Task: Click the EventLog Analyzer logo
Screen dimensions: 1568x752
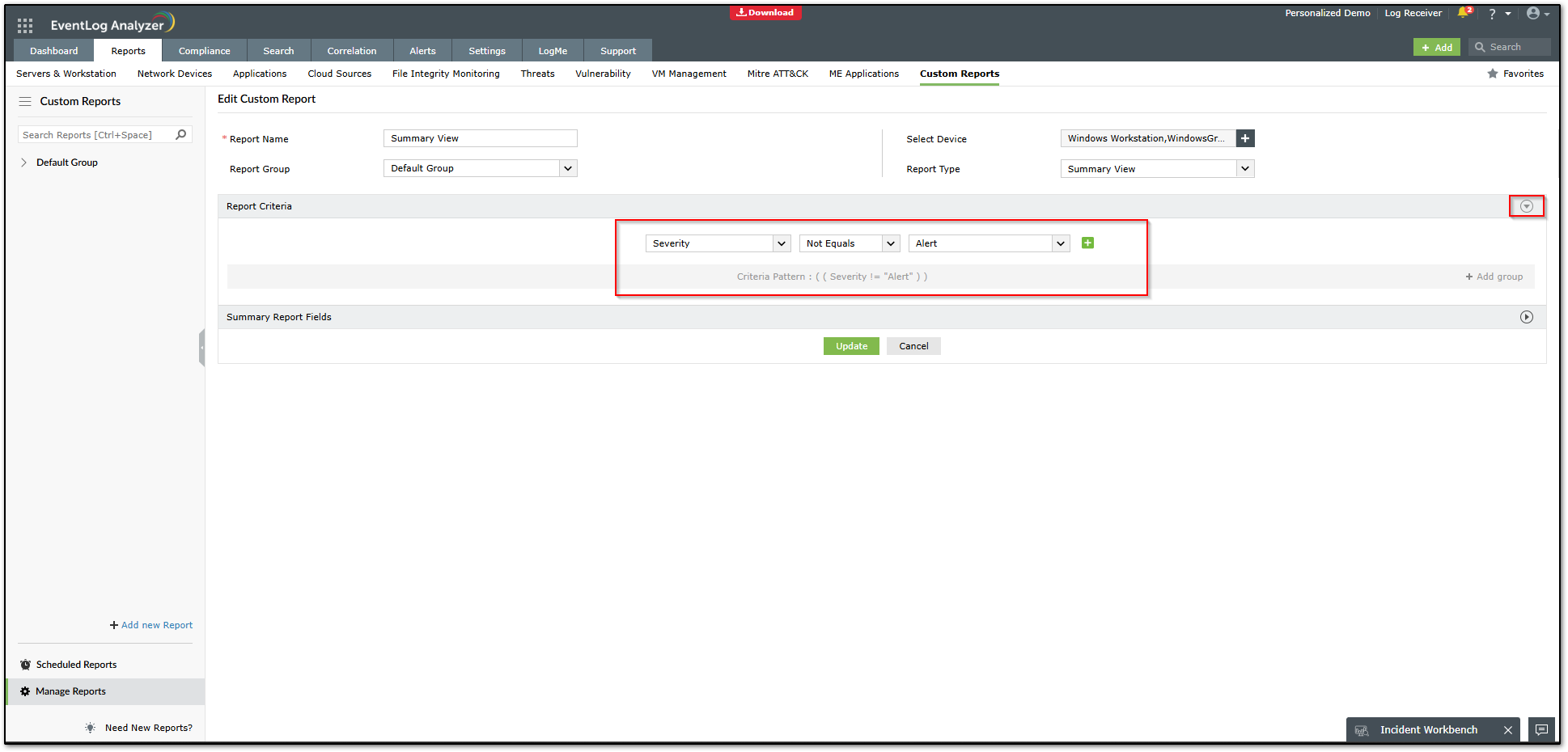Action: tap(112, 23)
